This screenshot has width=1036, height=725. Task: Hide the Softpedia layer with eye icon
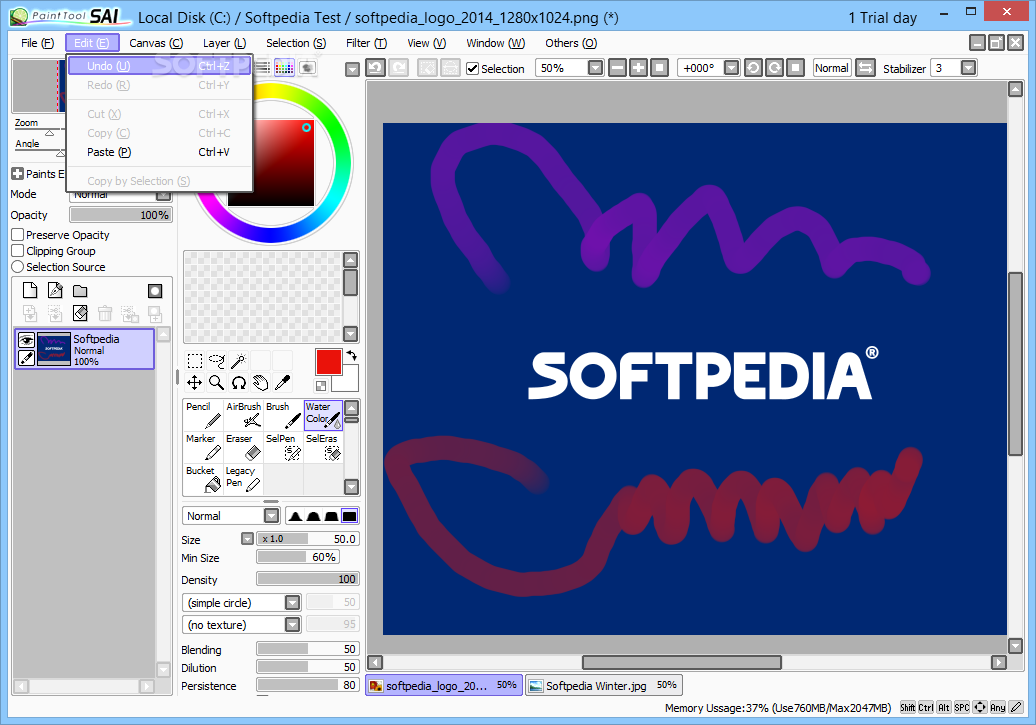(26, 340)
